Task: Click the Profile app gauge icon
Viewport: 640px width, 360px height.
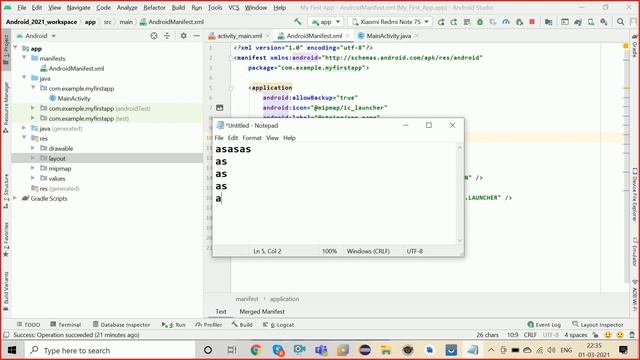Action: pos(506,22)
